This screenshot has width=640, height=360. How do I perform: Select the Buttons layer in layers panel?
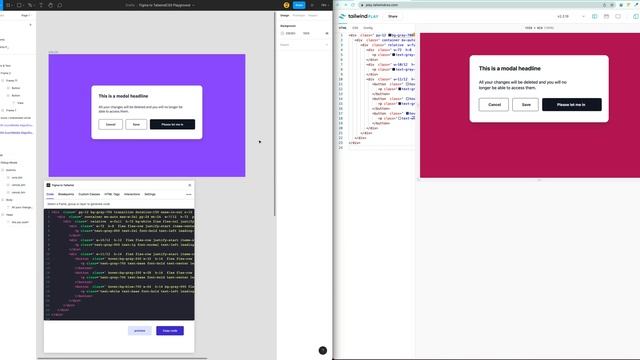coord(11,170)
